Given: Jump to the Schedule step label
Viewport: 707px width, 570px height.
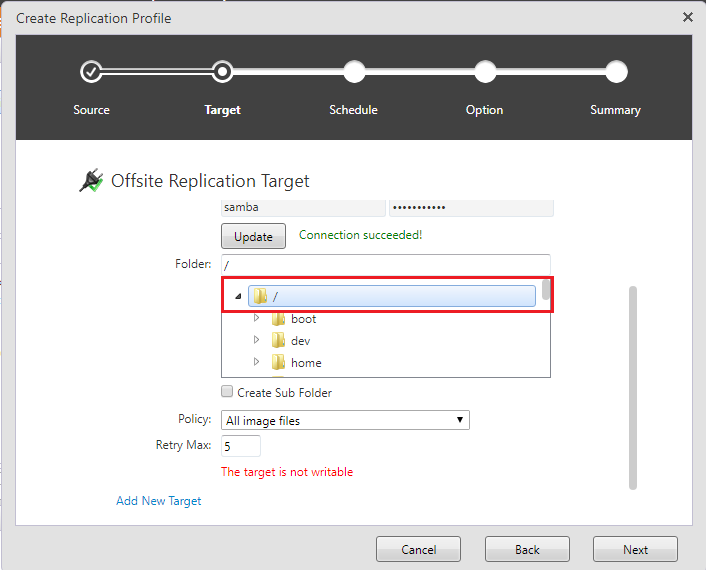Looking at the screenshot, I should point(353,110).
